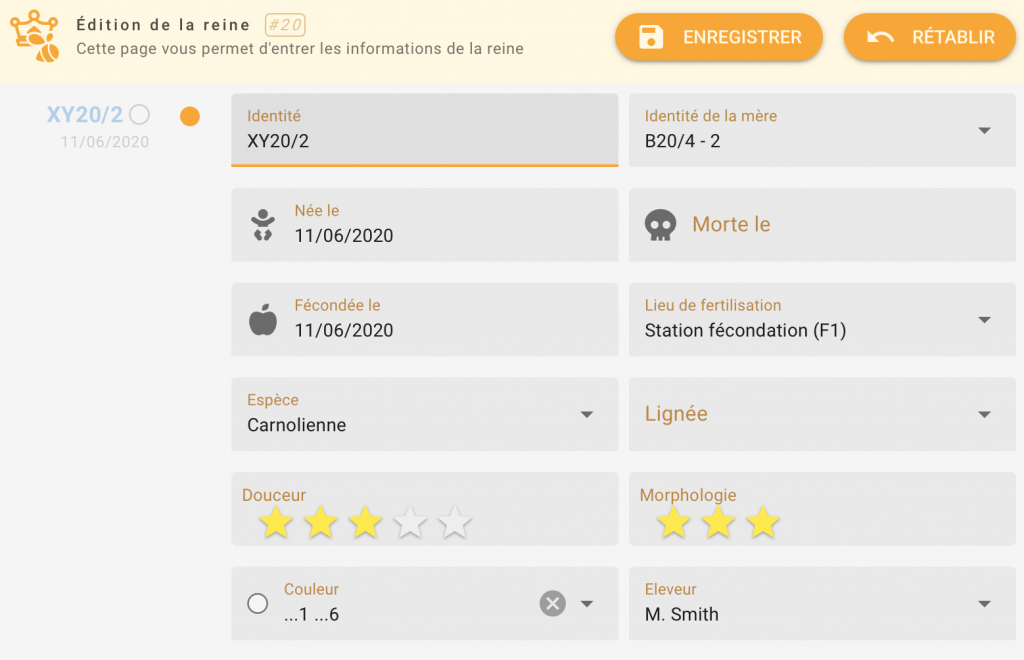Select the XY20/2 queen entry in sidebar
The width and height of the screenshot is (1024, 660).
85,116
